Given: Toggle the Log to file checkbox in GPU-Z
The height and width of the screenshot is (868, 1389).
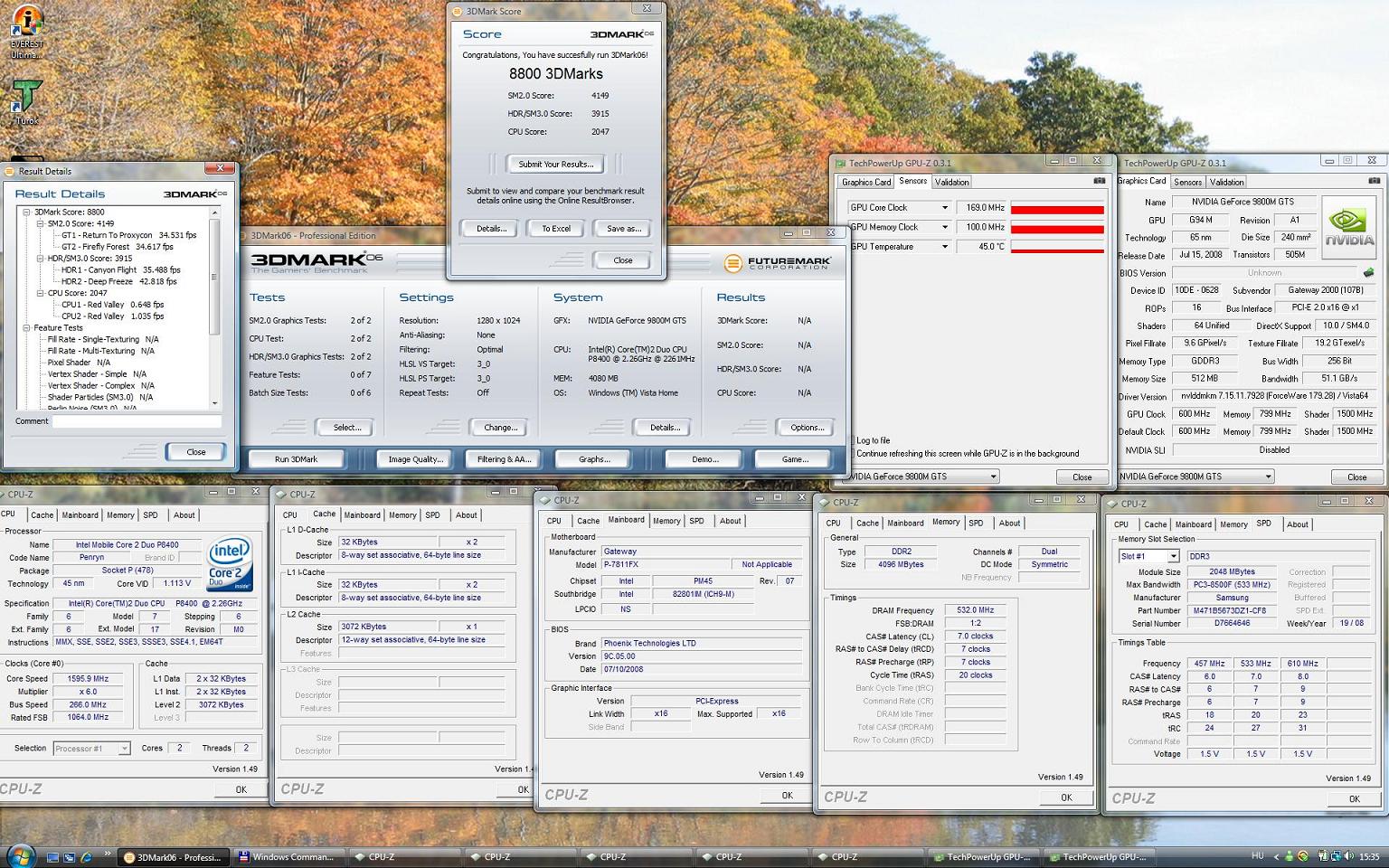Looking at the screenshot, I should (851, 440).
